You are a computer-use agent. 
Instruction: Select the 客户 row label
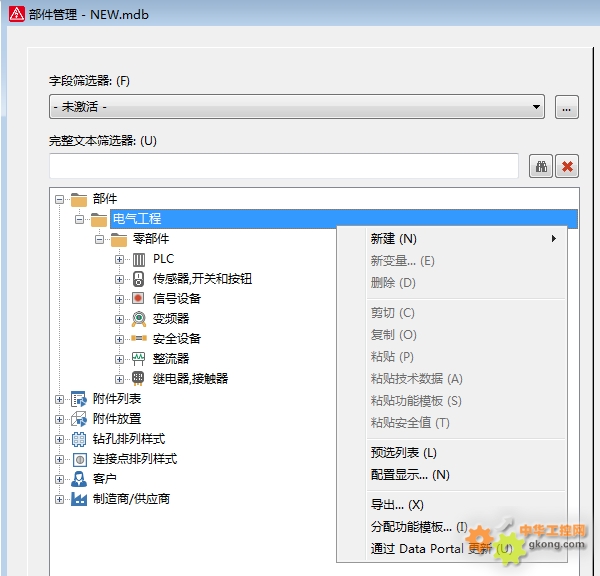point(104,479)
